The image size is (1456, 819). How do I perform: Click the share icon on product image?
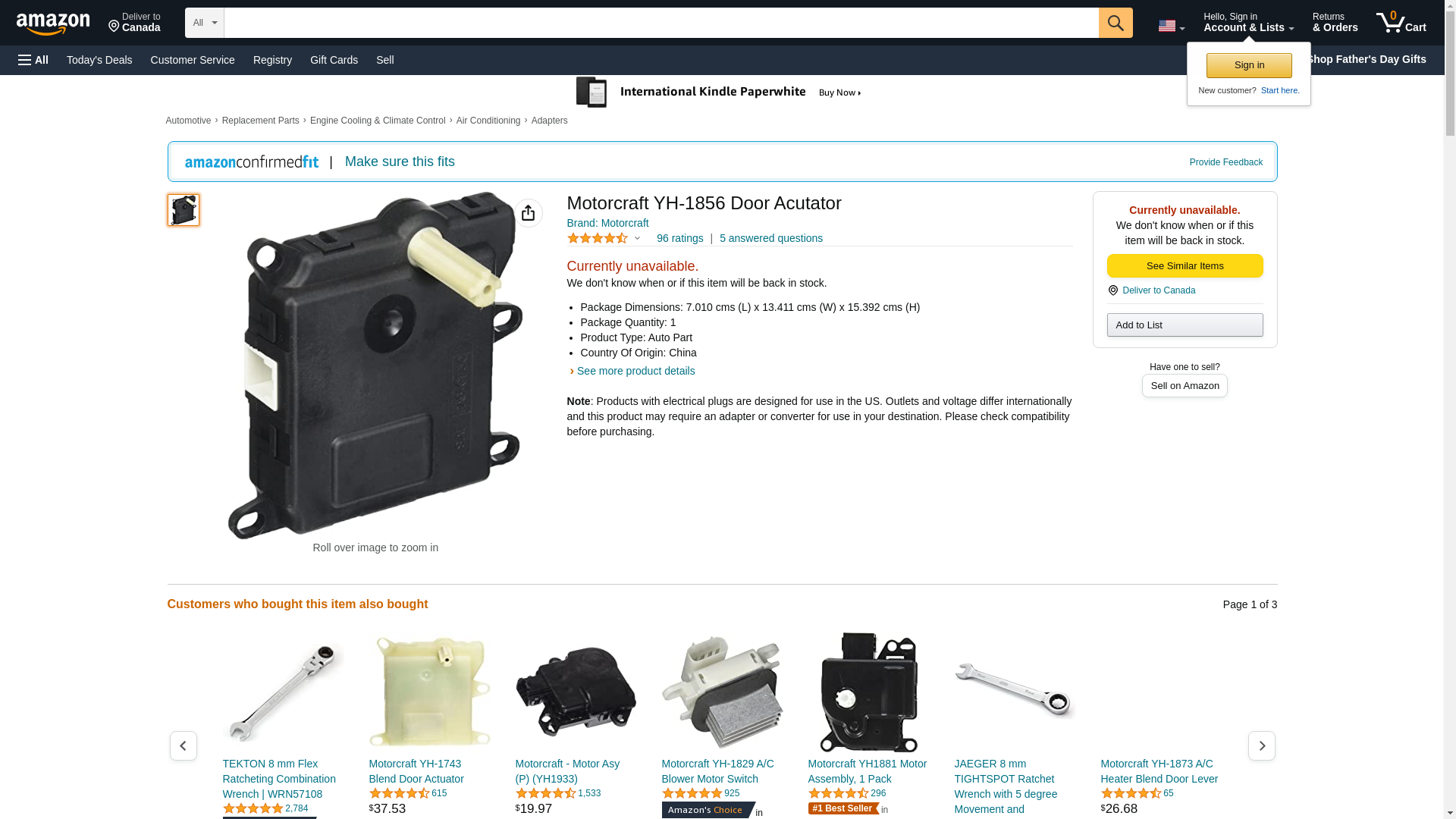pyautogui.click(x=529, y=213)
